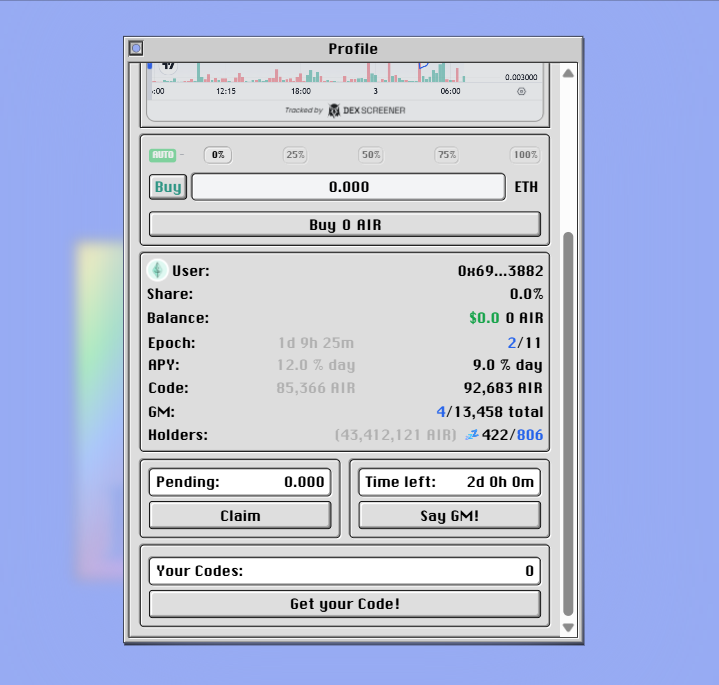Click the 43,412,121 AIR holders total
The width and height of the screenshot is (719, 685).
coord(396,435)
